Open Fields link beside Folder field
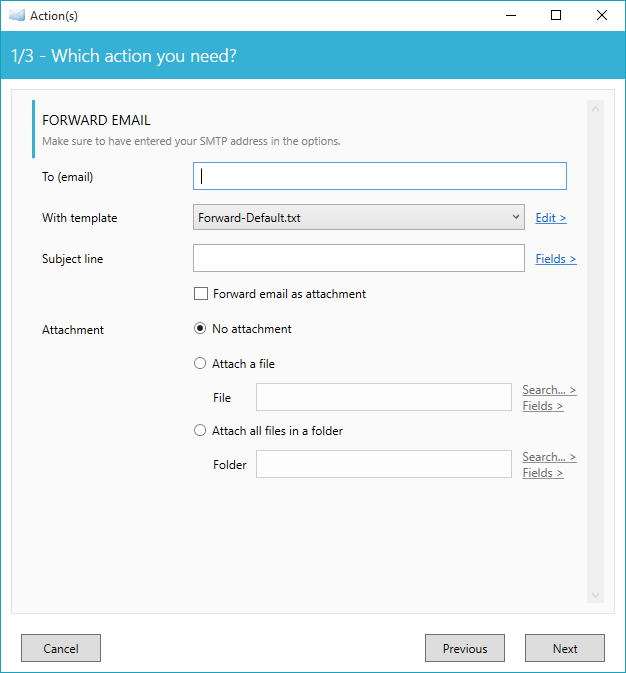 pyautogui.click(x=543, y=473)
